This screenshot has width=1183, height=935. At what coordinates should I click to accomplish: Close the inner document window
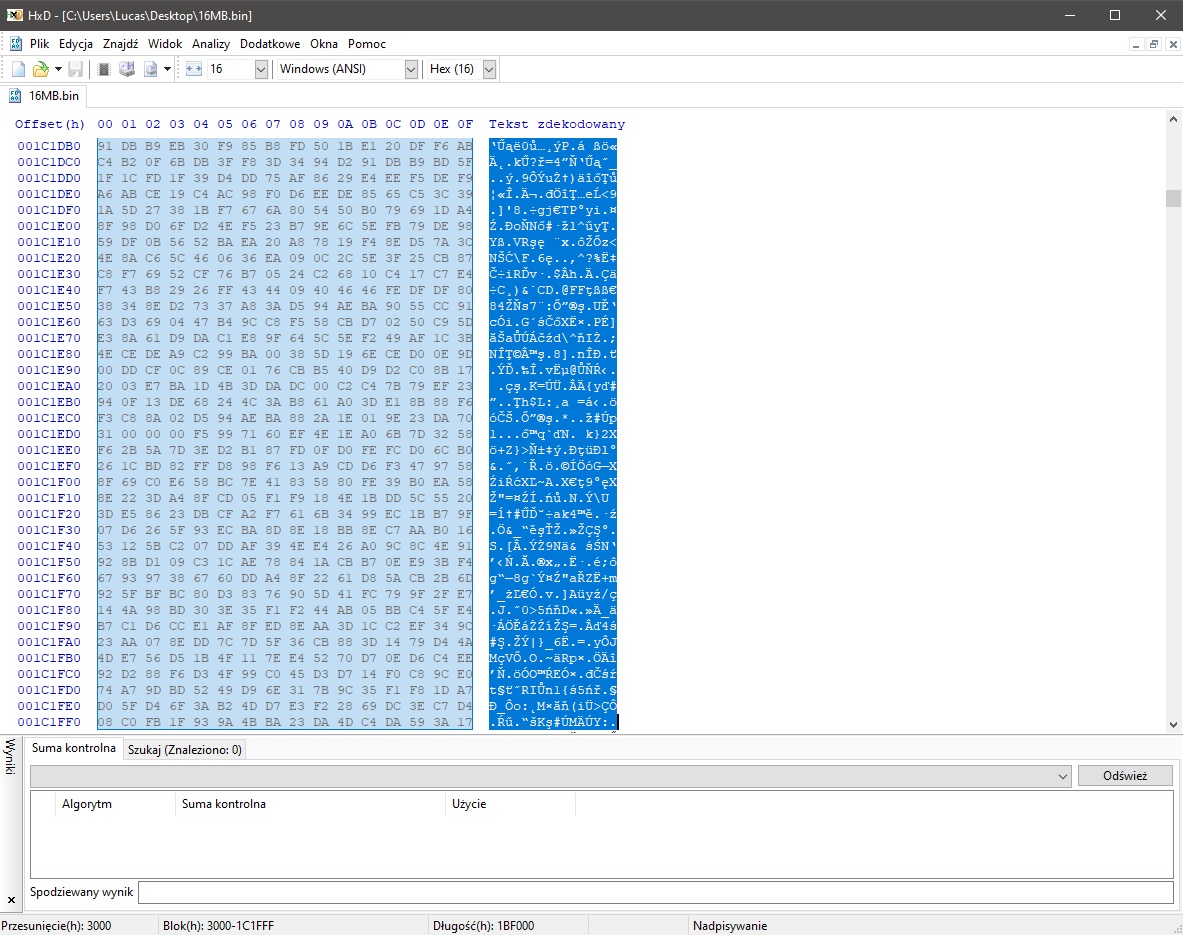[x=1172, y=45]
